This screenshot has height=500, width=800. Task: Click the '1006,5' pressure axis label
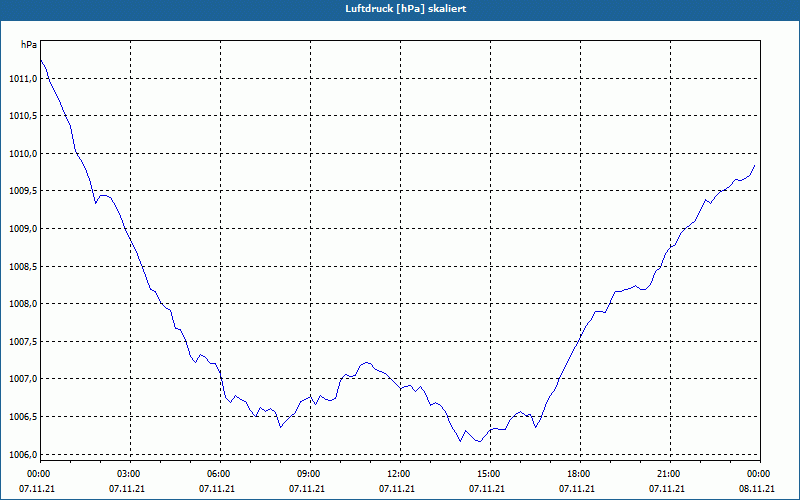point(23,416)
